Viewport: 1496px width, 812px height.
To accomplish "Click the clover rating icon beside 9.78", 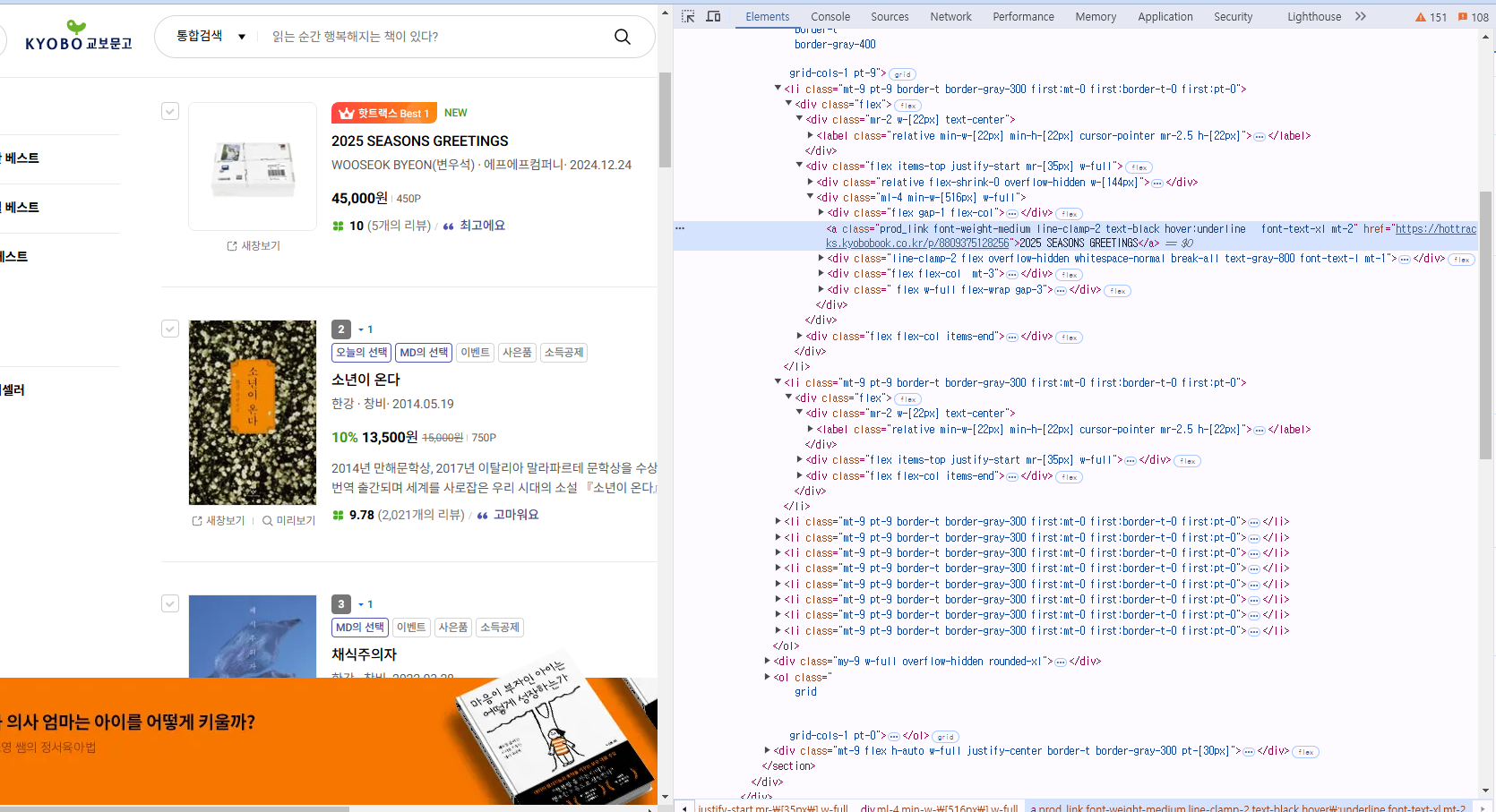I will 338,515.
